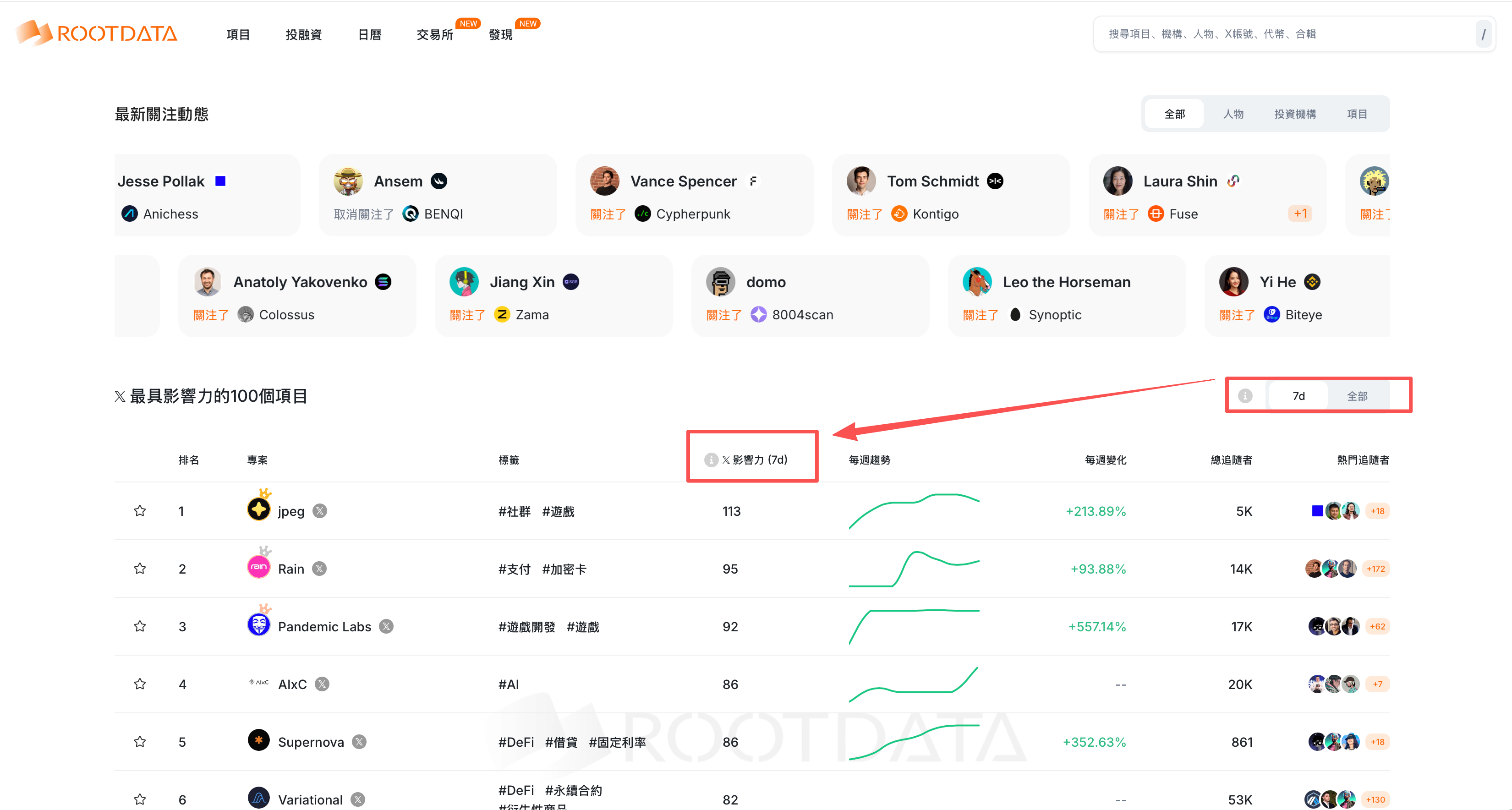Click the RootData logo

coord(97,33)
